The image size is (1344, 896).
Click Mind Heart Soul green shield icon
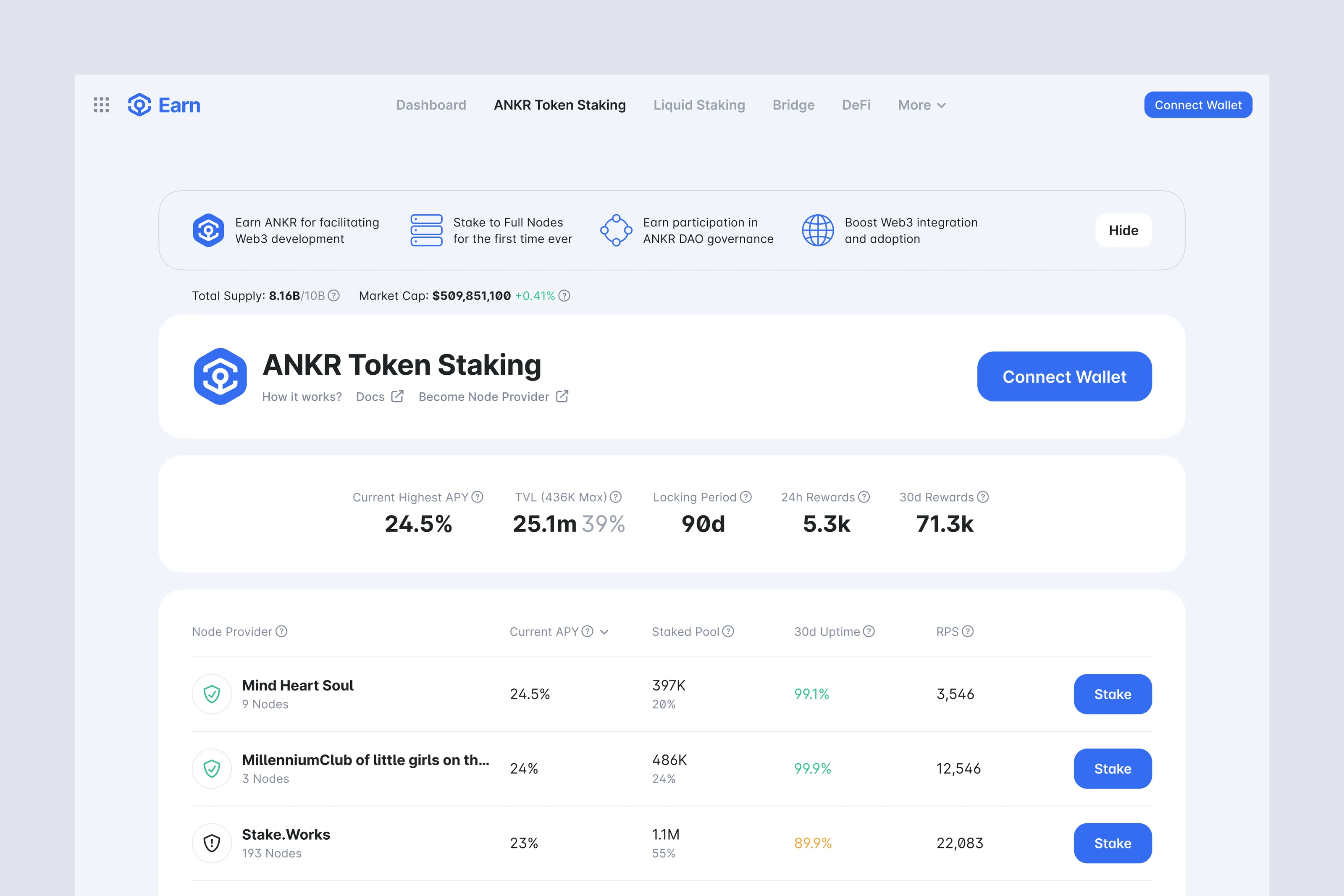pyautogui.click(x=212, y=694)
